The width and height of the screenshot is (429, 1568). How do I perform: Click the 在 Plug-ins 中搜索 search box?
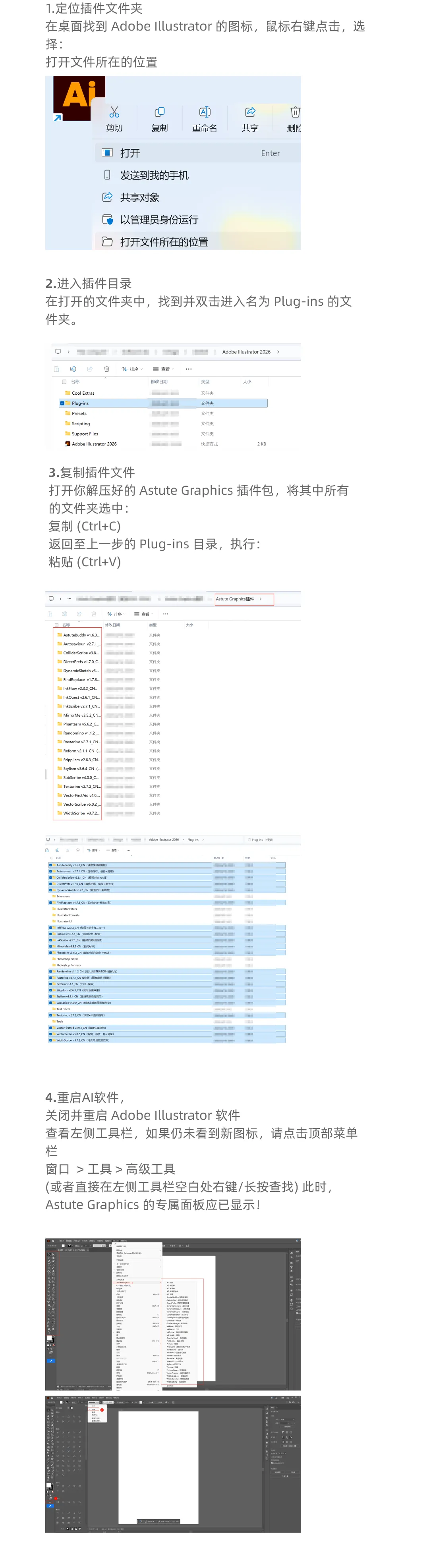(272, 840)
